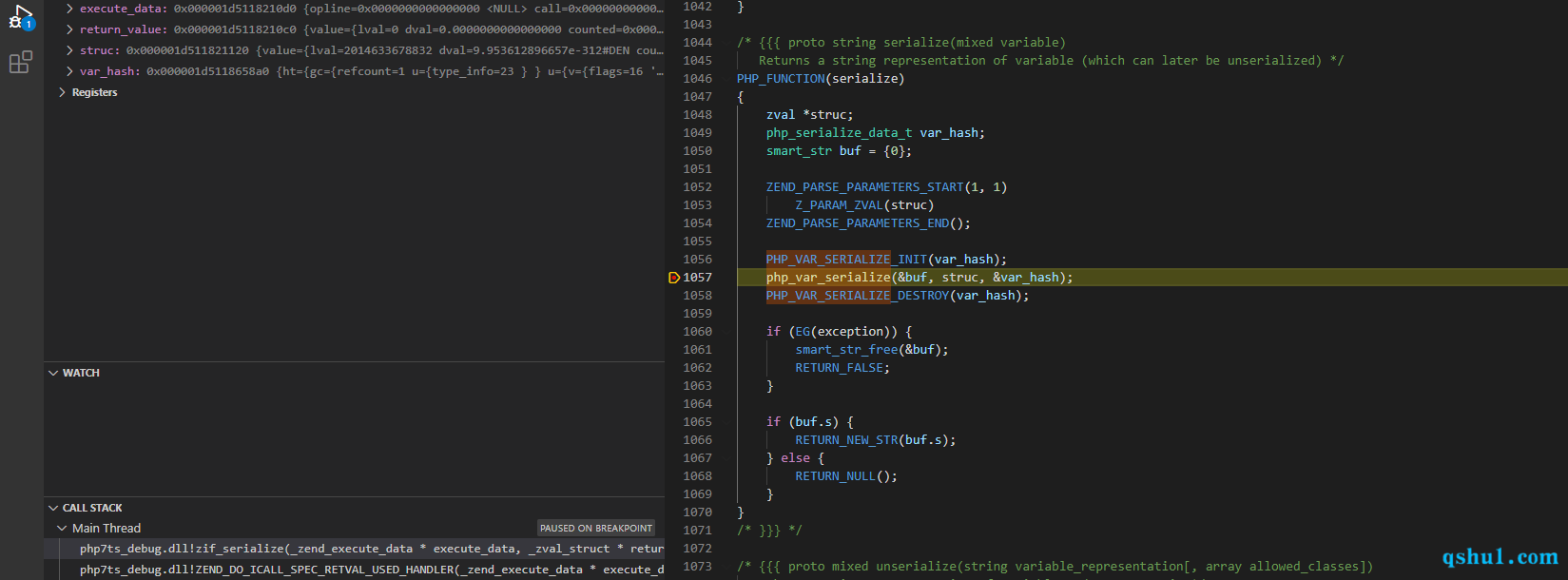Click RETURN_FALSE on line 1062

click(x=840, y=368)
